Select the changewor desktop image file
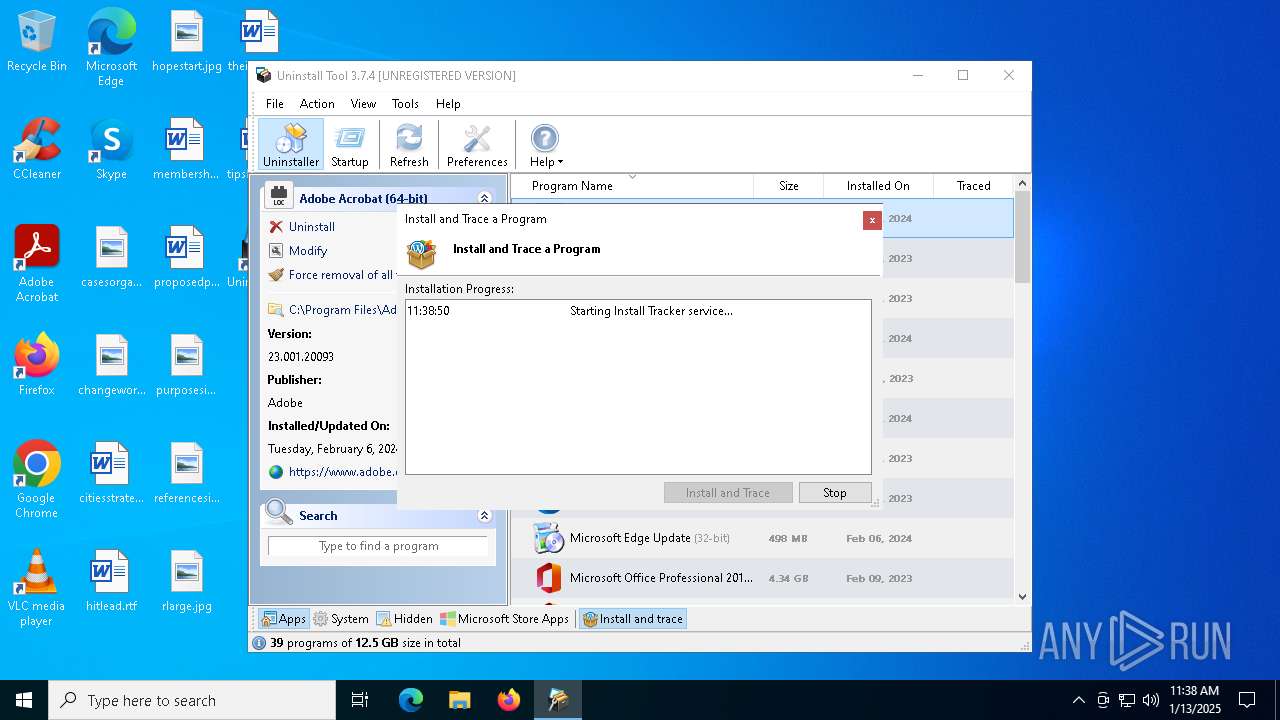Image resolution: width=1280 pixels, height=720 pixels. tap(111, 365)
